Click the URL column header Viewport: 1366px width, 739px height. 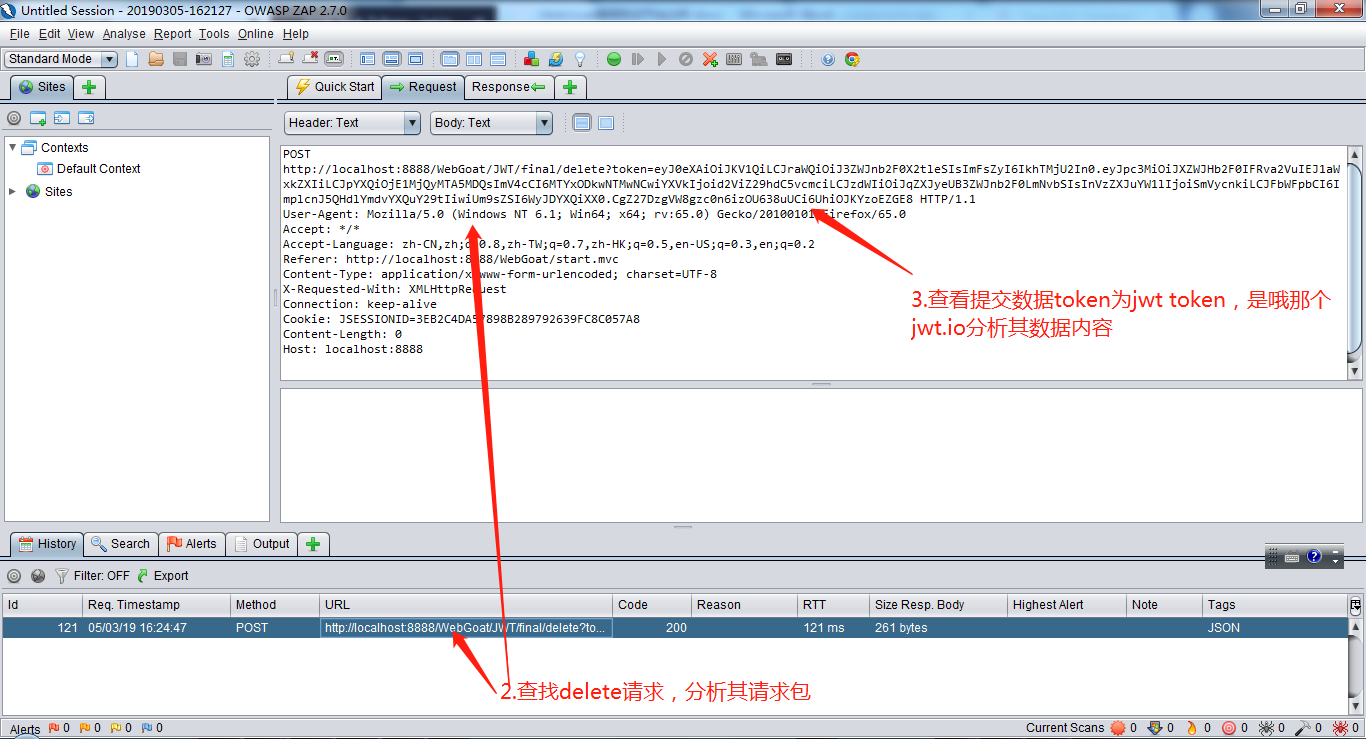click(x=466, y=605)
